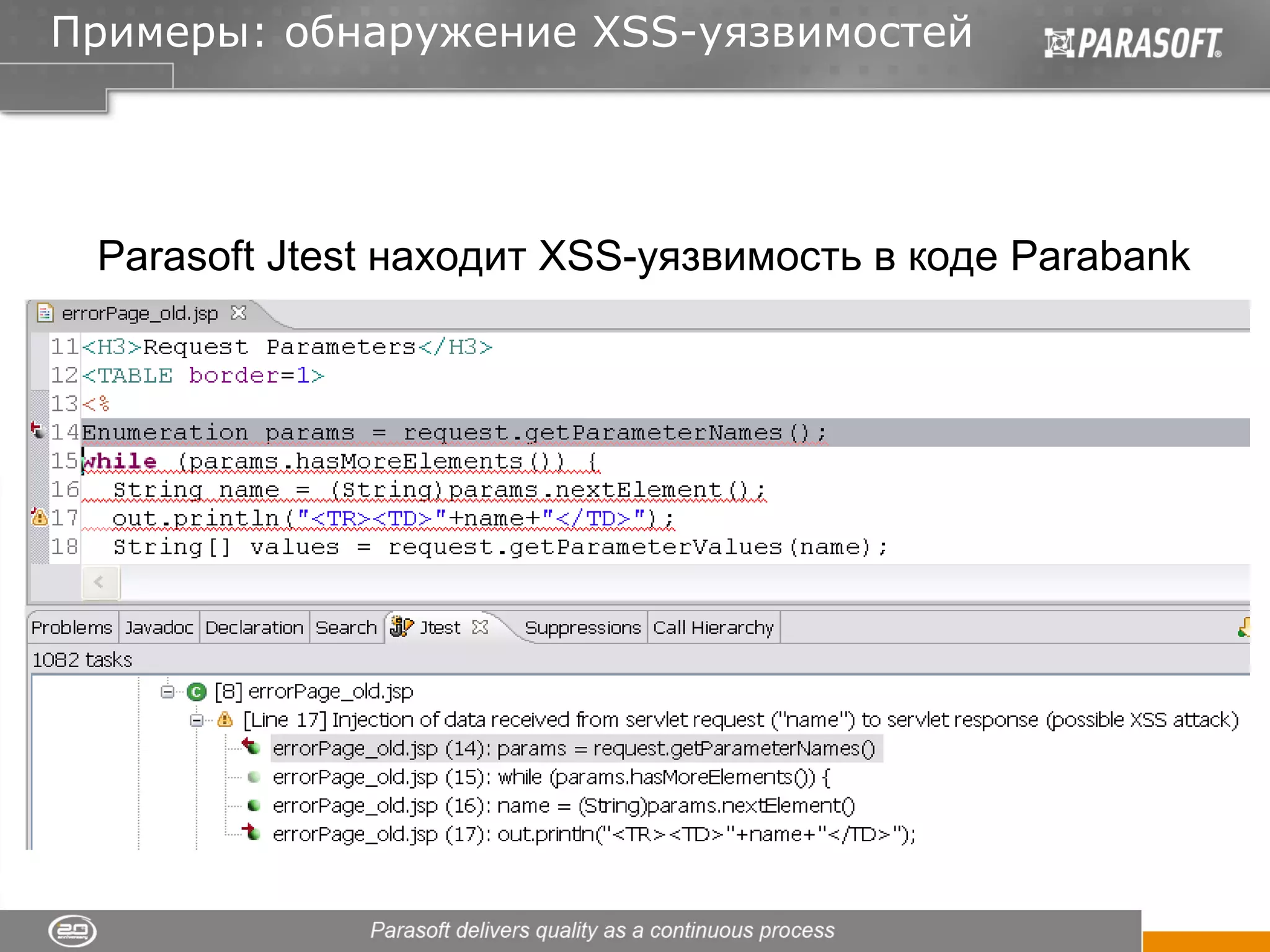Open the Declaration tab
Viewport: 1270px width, 952px height.
(x=254, y=628)
